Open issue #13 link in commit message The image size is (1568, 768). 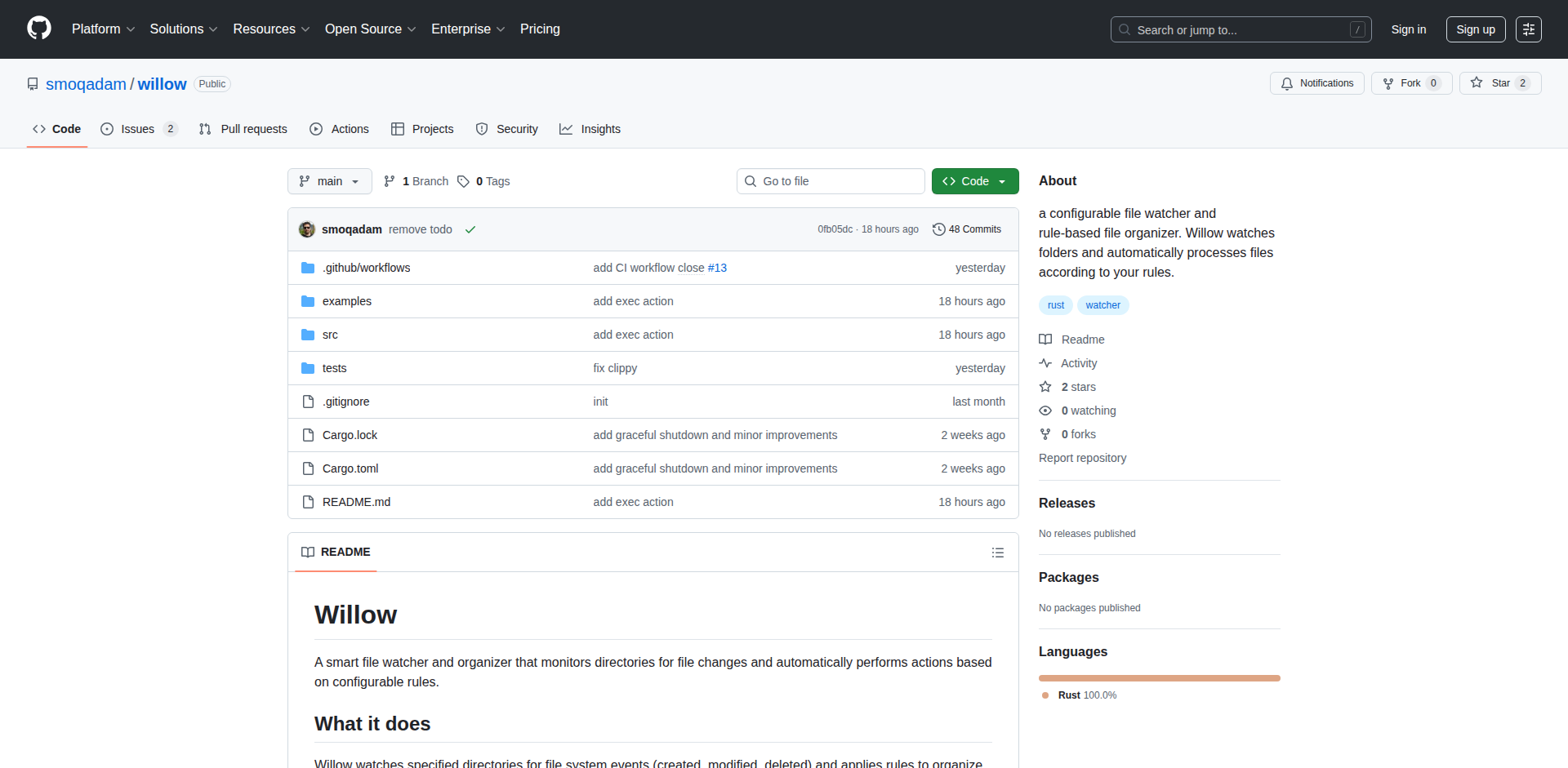(x=717, y=268)
